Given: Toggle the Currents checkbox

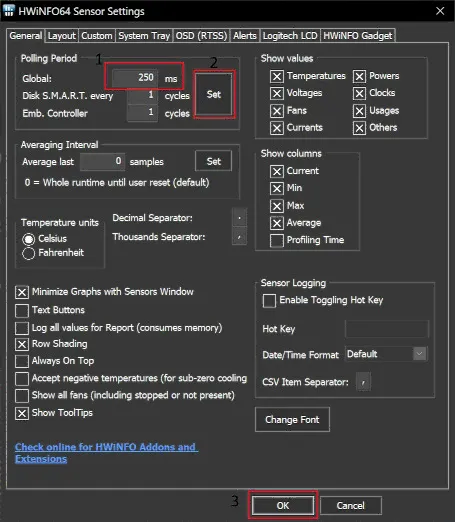Looking at the screenshot, I should point(277,128).
